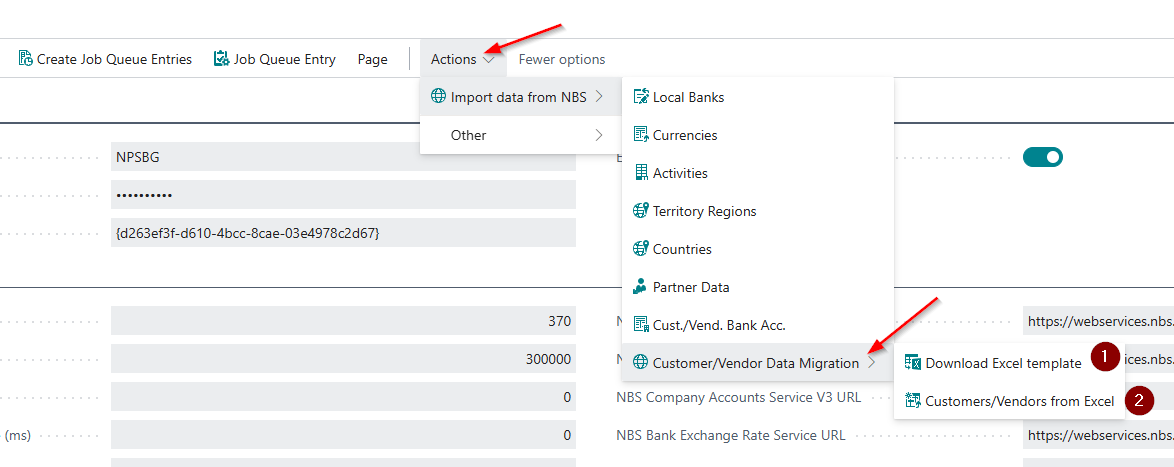Screen dimensions: 1174x467
Task: Open the Page menu button
Action: pyautogui.click(x=372, y=60)
